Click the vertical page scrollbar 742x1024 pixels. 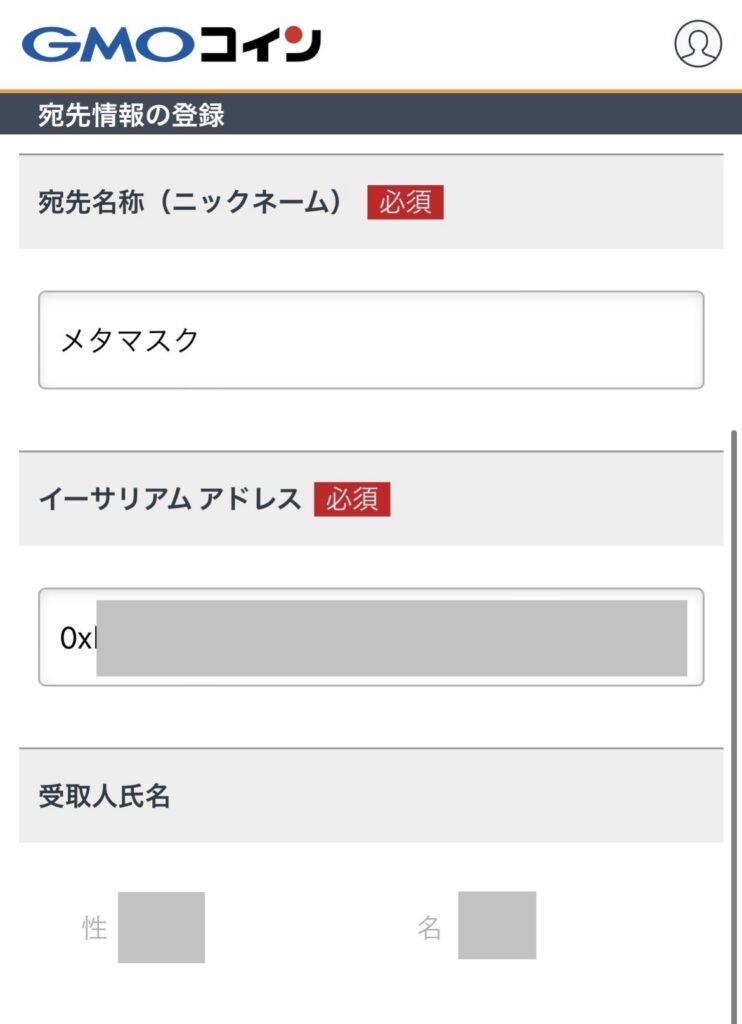click(735, 700)
